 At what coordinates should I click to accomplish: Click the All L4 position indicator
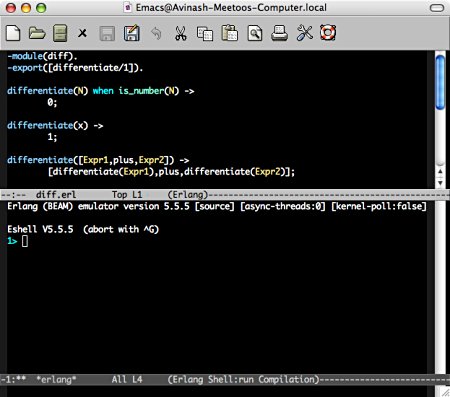click(x=127, y=379)
